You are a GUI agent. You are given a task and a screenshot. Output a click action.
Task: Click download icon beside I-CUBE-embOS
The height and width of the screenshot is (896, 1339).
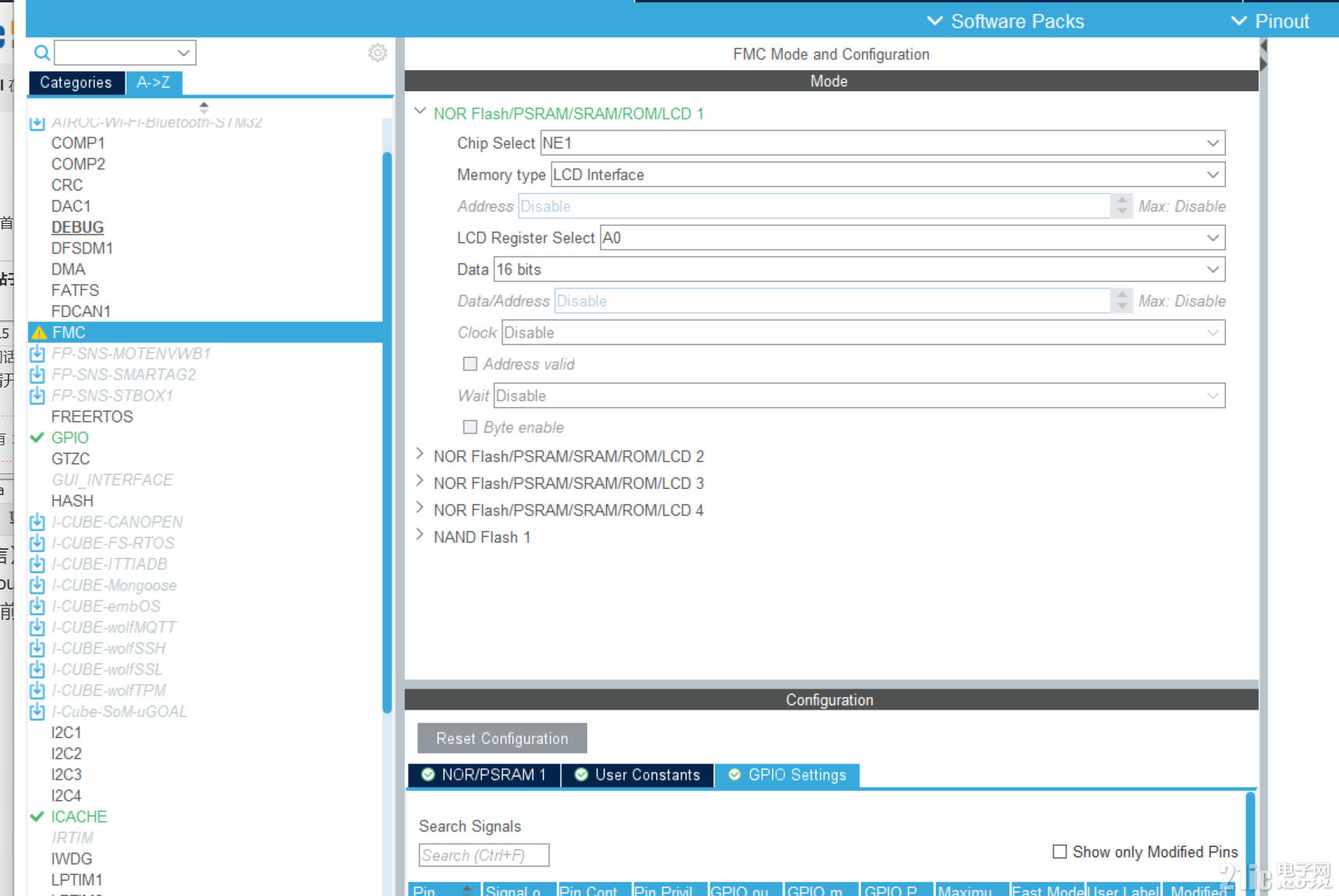click(37, 607)
